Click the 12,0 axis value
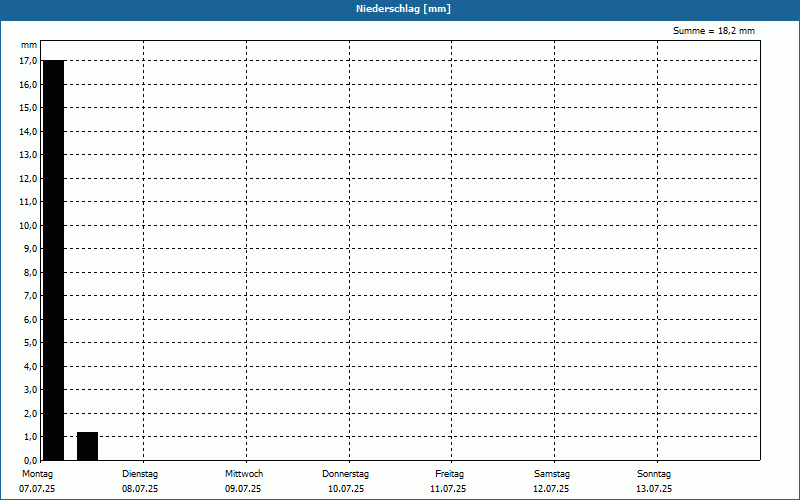This screenshot has width=800, height=500. point(28,179)
